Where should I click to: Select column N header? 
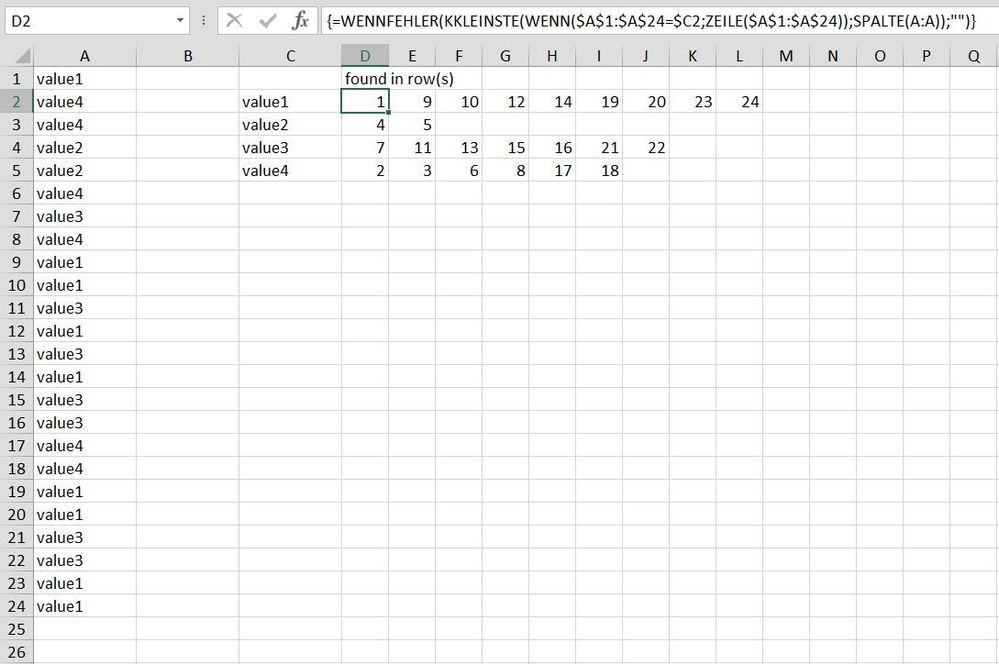(833, 56)
